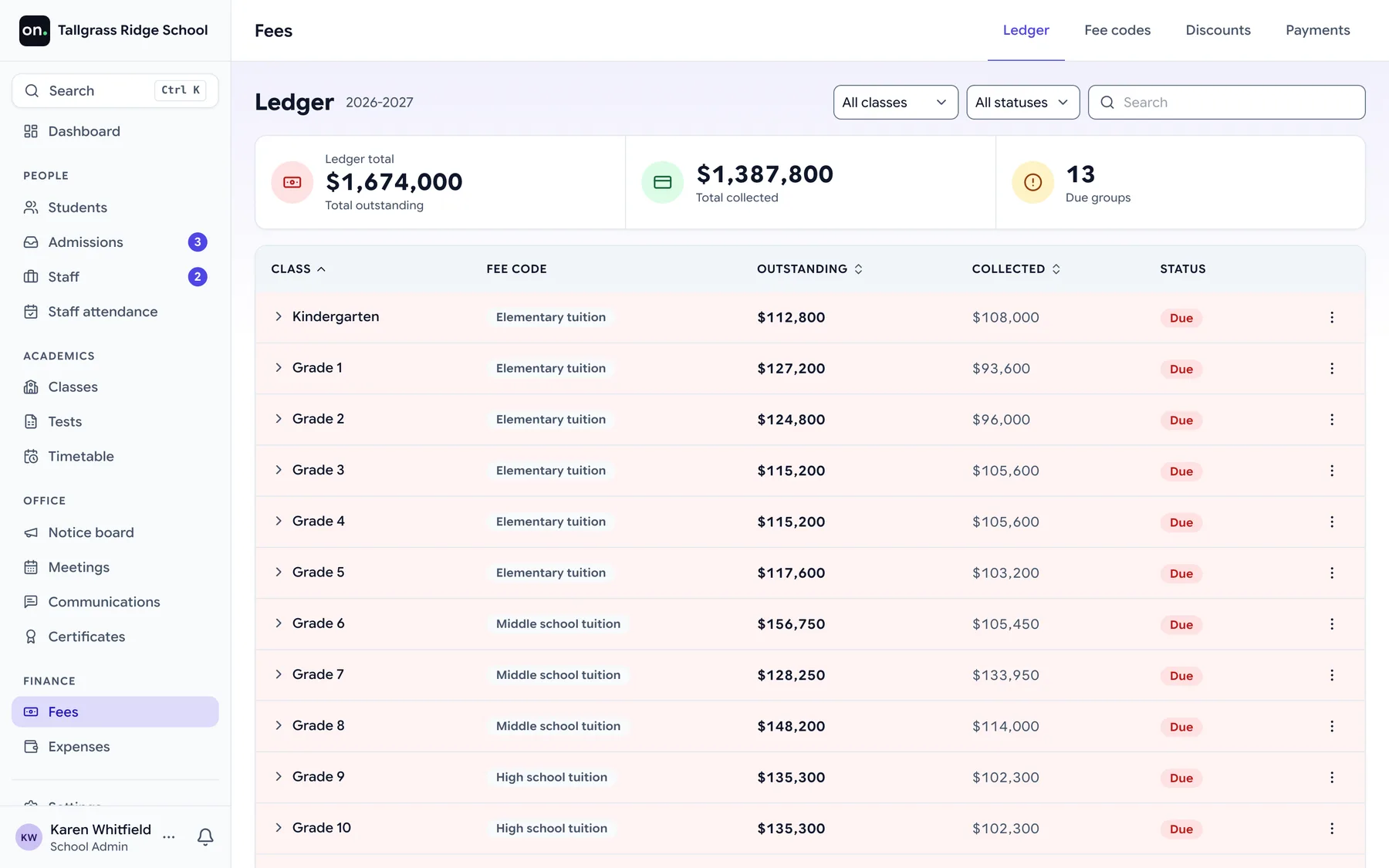This screenshot has width=1389, height=868.
Task: Sort table by Class column
Action: 299,269
